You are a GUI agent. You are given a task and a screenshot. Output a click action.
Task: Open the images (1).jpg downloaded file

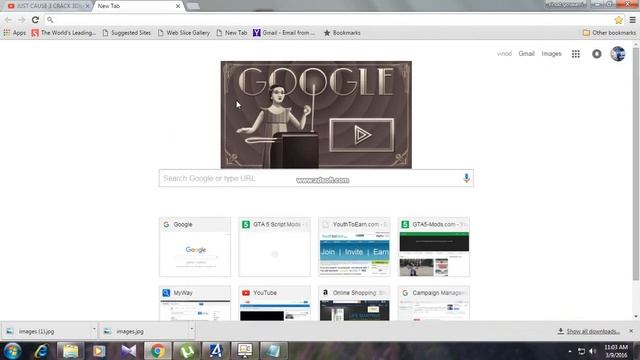click(x=47, y=331)
